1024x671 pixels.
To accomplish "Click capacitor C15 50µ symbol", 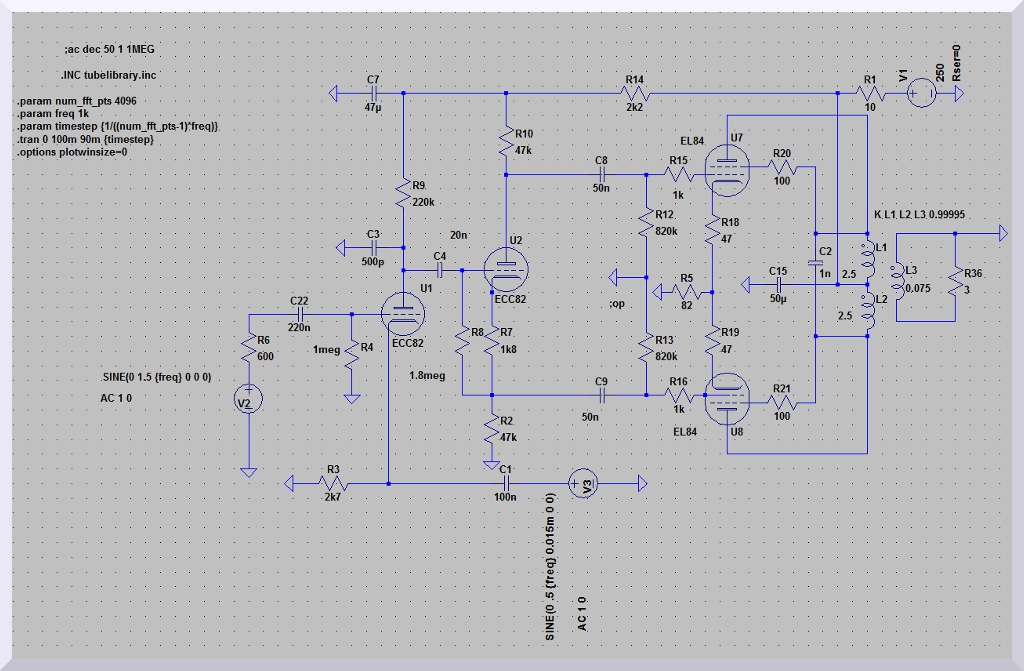I will [x=777, y=284].
